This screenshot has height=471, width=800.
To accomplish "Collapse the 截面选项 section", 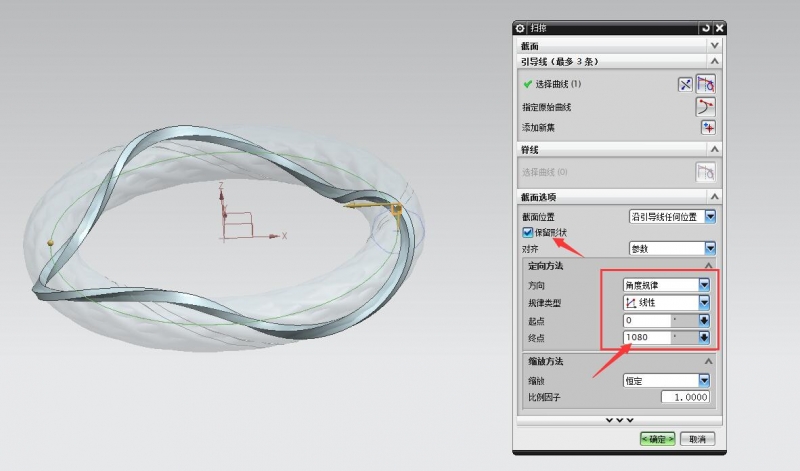I will click(x=715, y=196).
